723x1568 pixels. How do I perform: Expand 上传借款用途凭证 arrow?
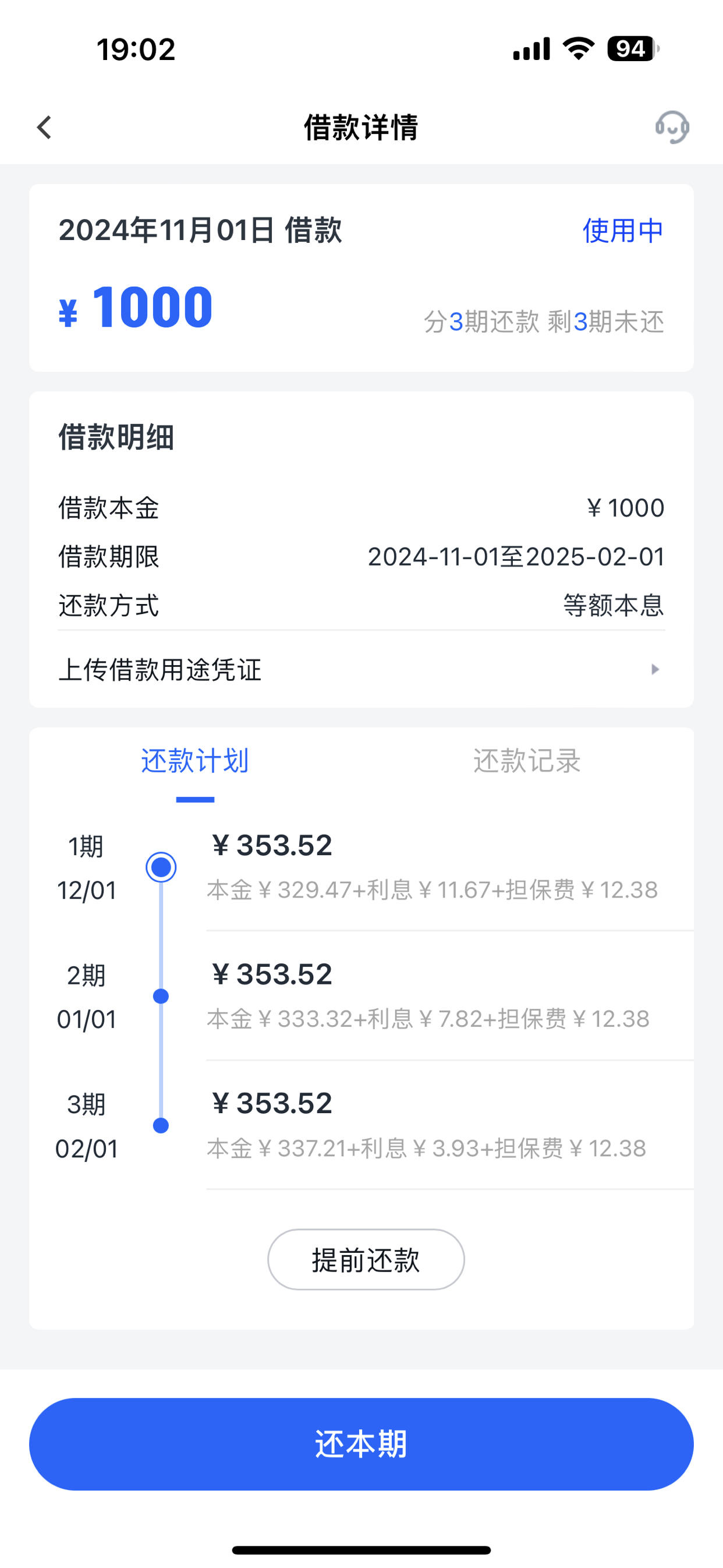pyautogui.click(x=655, y=670)
